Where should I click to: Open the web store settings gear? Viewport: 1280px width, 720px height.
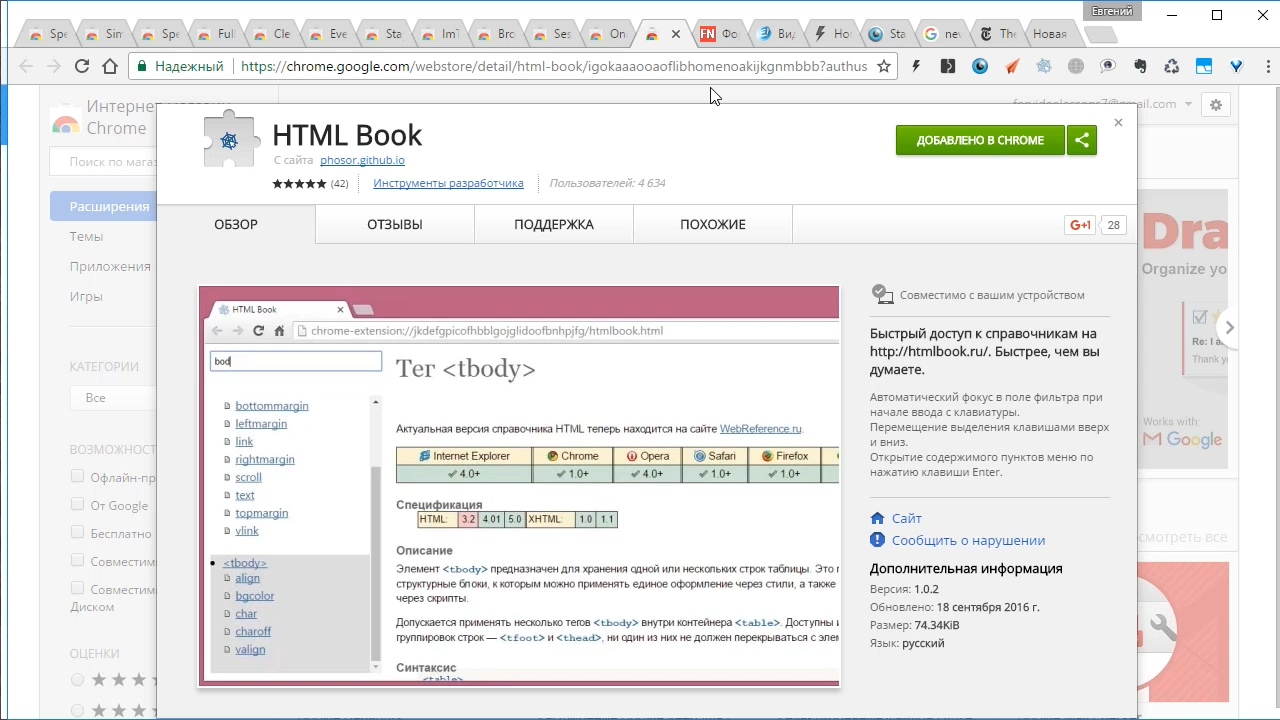1216,104
